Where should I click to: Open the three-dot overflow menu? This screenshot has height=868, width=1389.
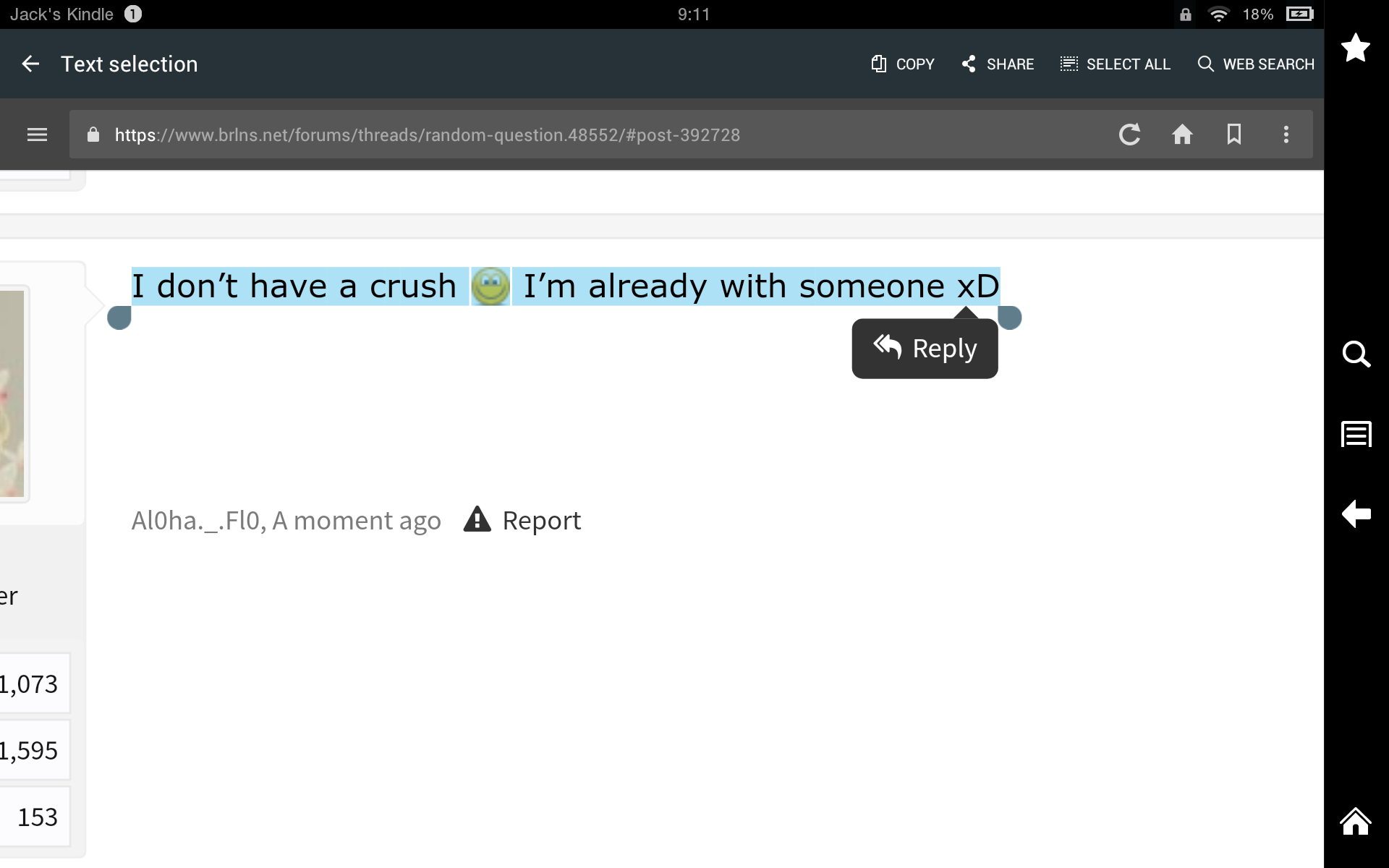[1286, 135]
